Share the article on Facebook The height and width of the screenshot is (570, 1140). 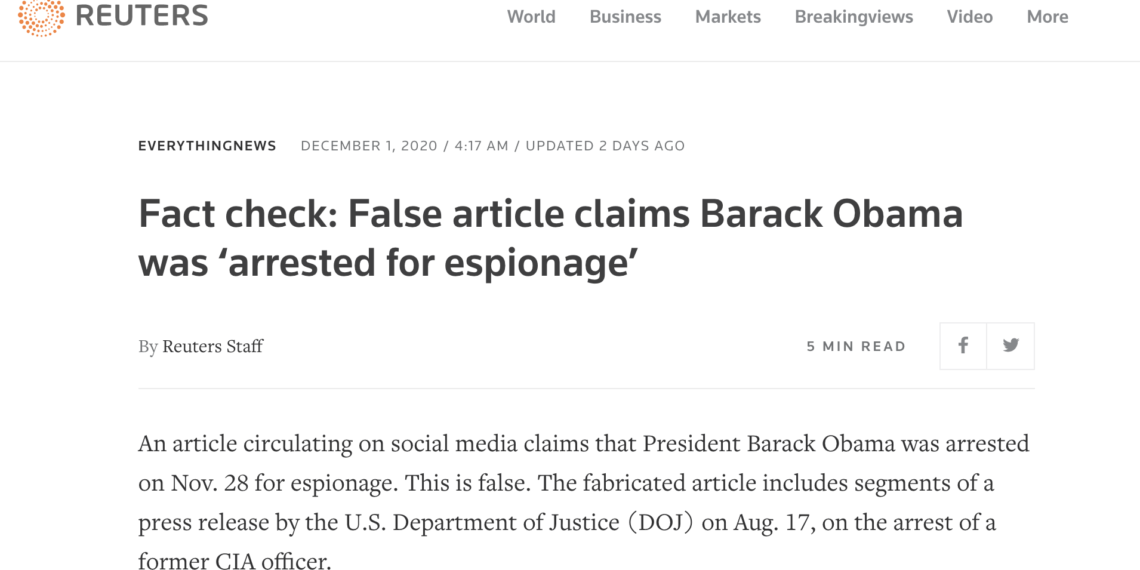pyautogui.click(x=963, y=346)
